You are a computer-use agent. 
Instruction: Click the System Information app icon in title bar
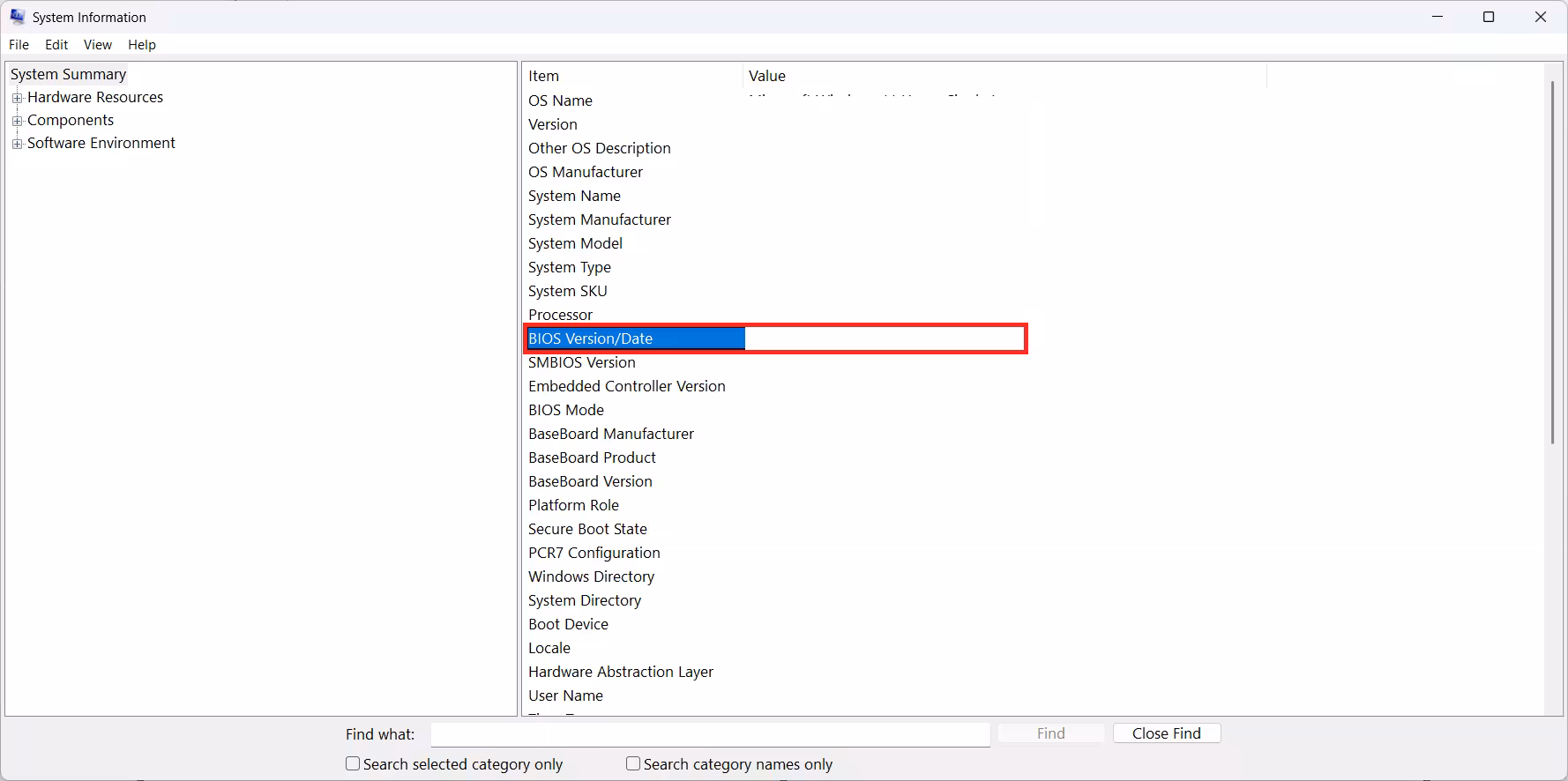(x=17, y=17)
